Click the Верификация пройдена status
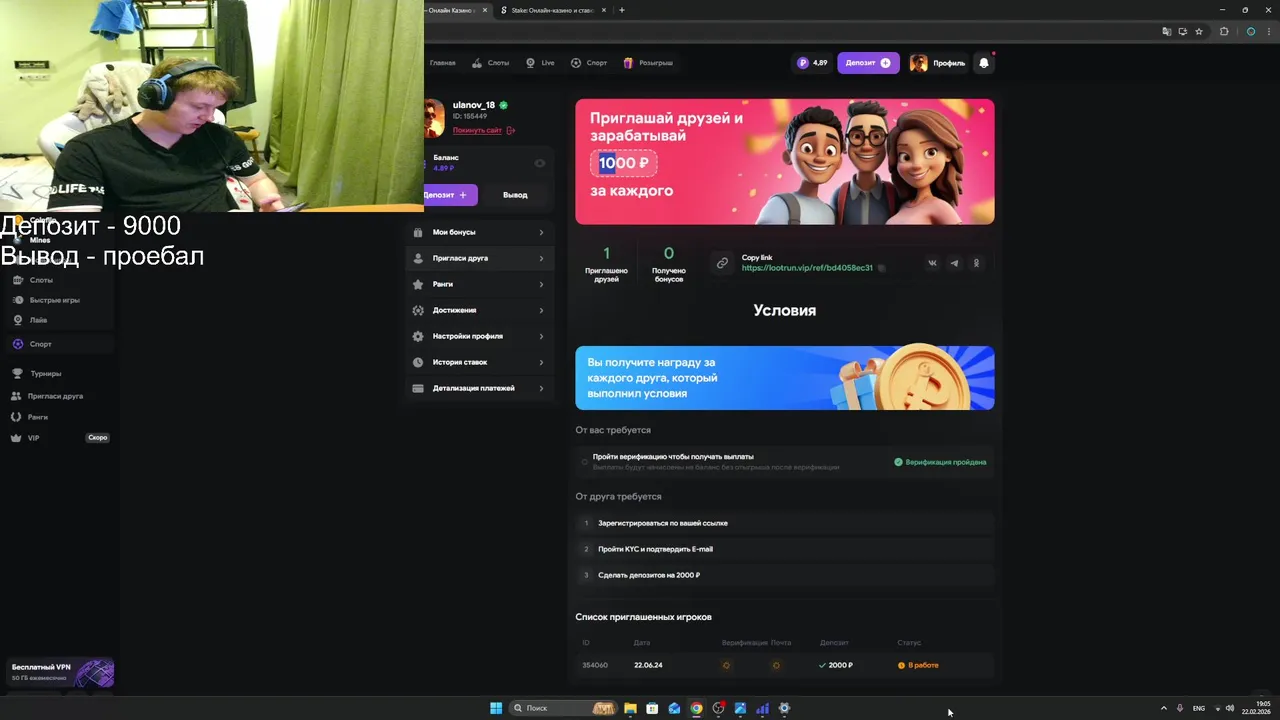Image resolution: width=1280 pixels, height=720 pixels. tap(940, 462)
